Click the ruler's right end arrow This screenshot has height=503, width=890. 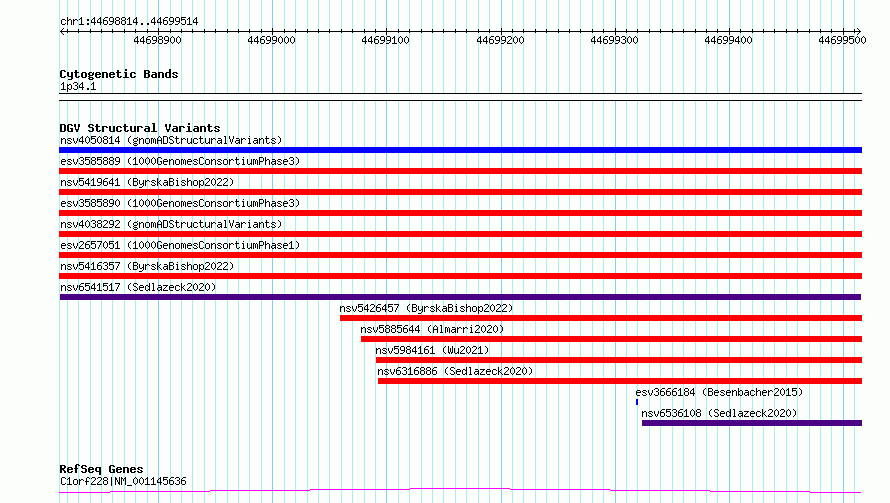[x=858, y=31]
